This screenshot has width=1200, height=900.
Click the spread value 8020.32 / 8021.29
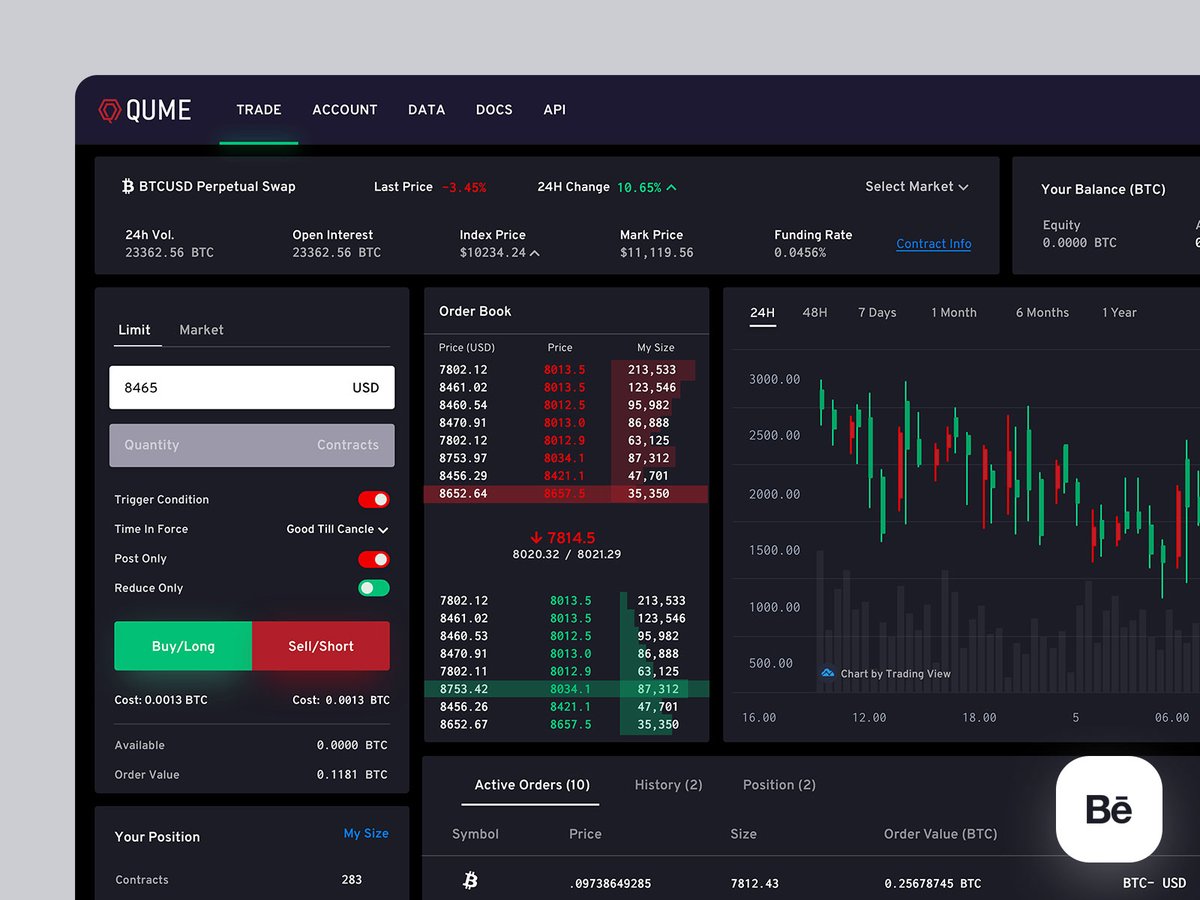(566, 554)
